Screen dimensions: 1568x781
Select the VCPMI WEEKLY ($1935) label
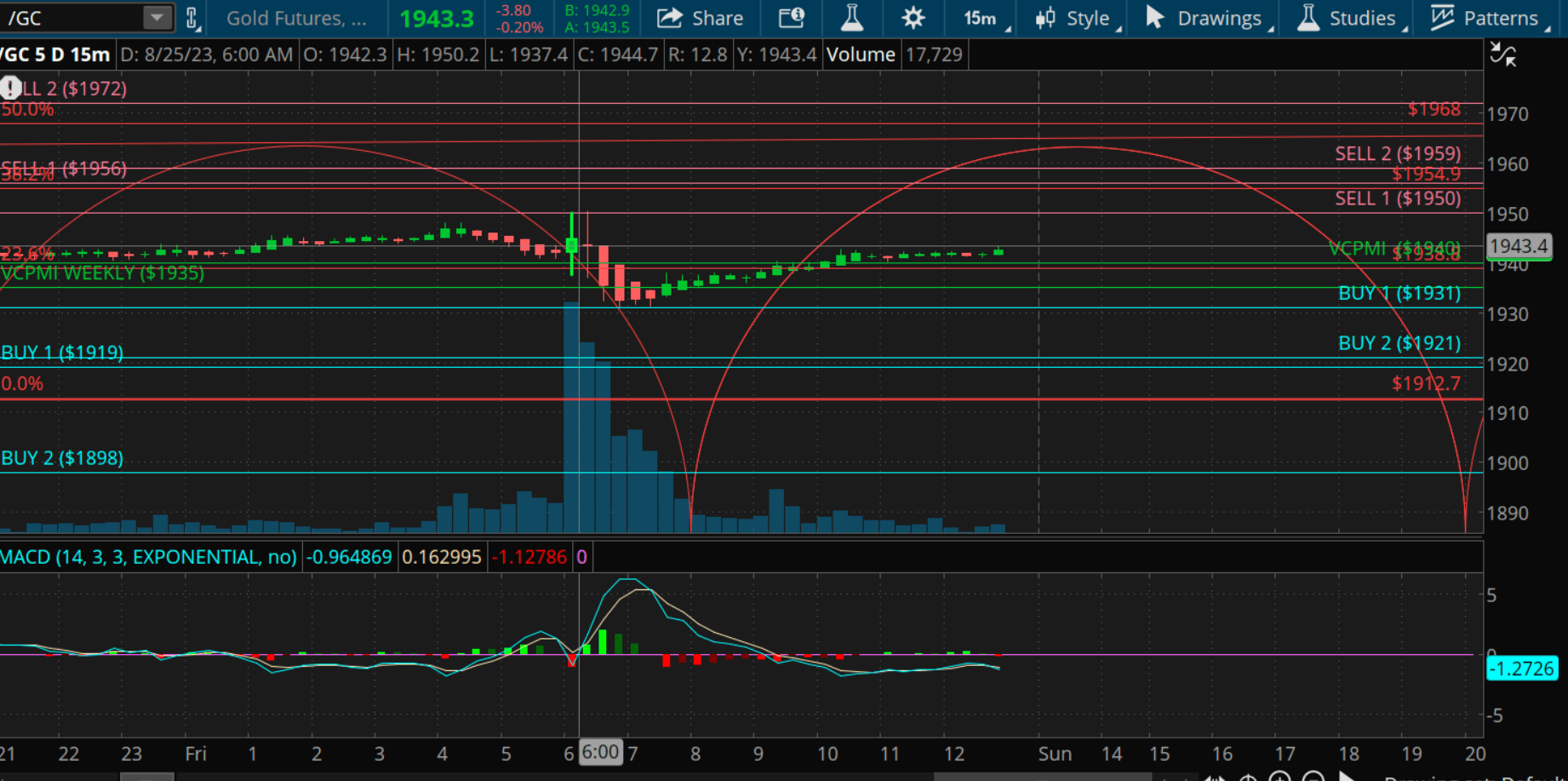102,273
